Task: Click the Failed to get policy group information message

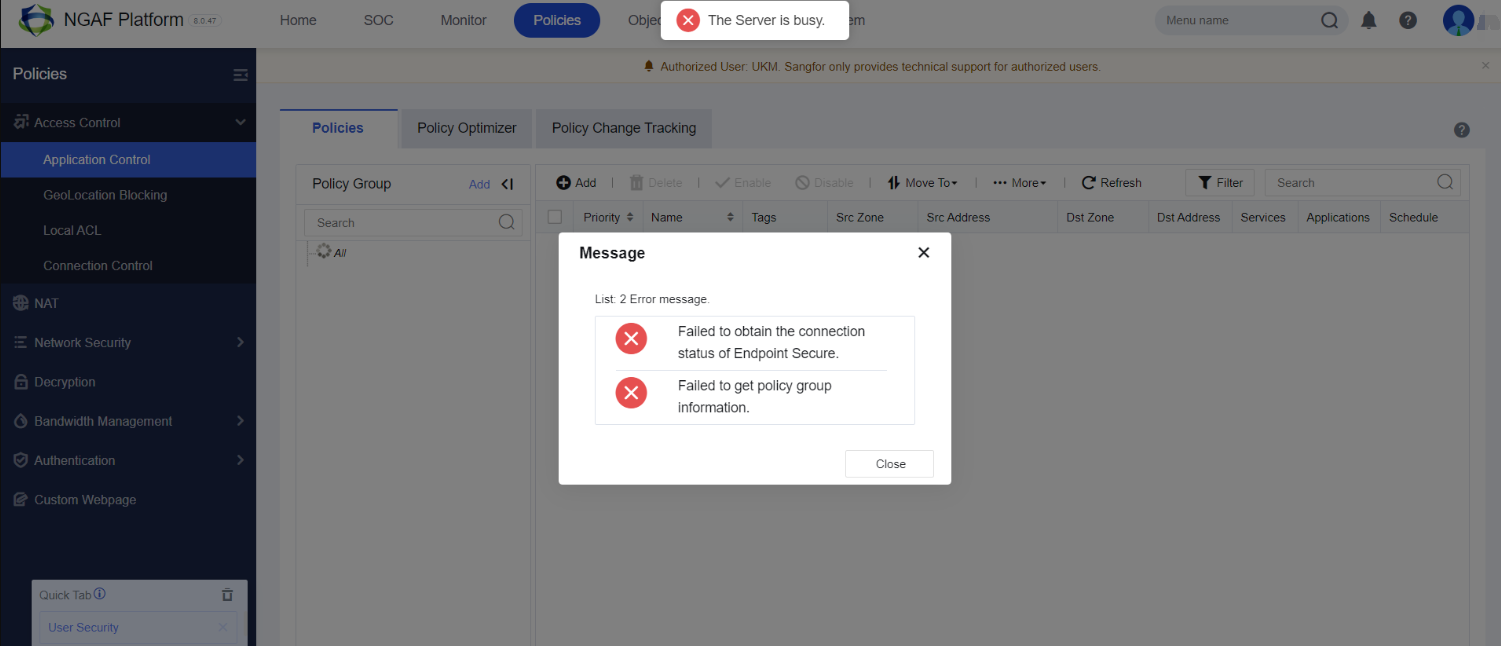Action: (x=755, y=397)
